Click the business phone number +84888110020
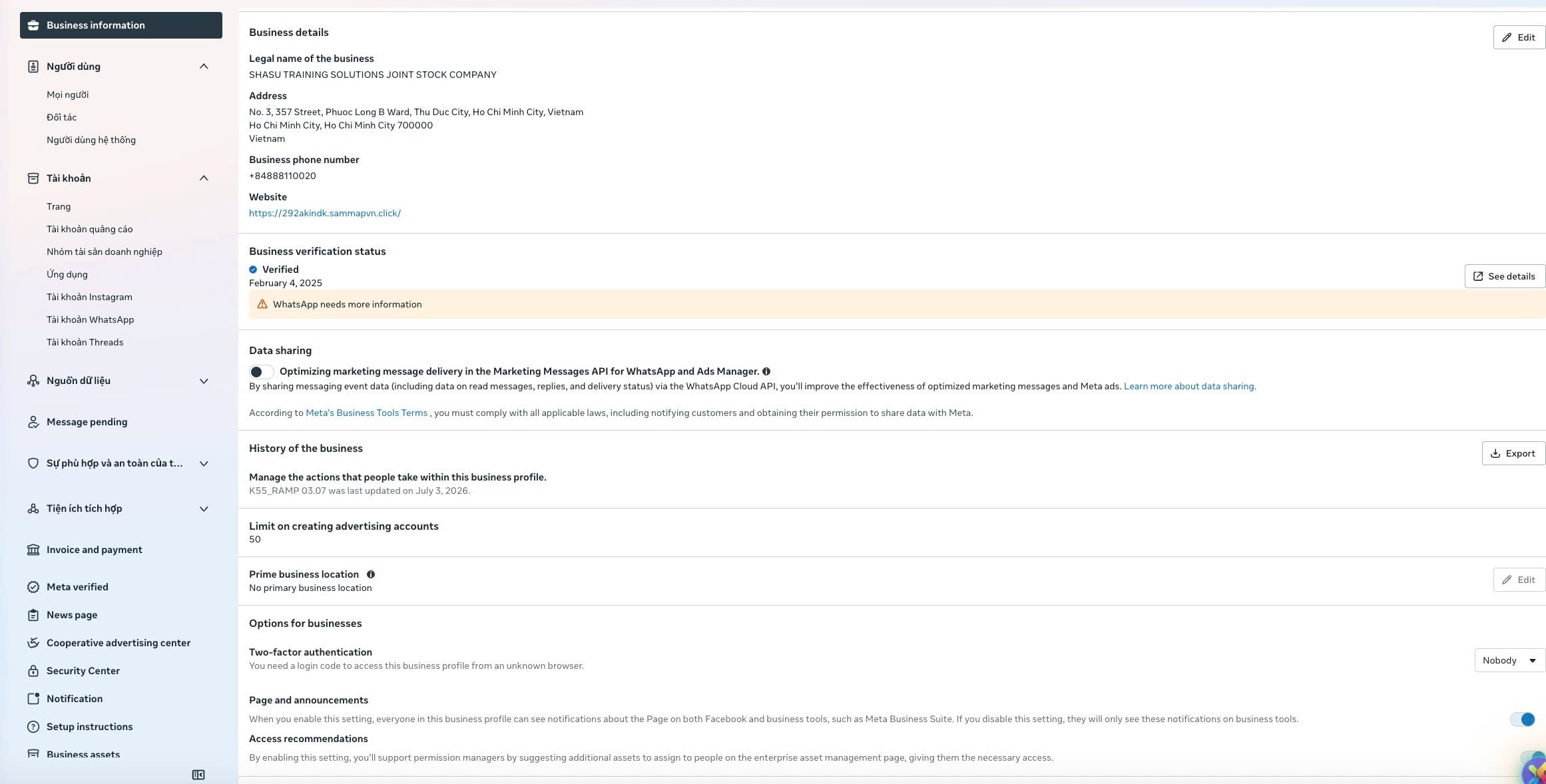 point(282,176)
